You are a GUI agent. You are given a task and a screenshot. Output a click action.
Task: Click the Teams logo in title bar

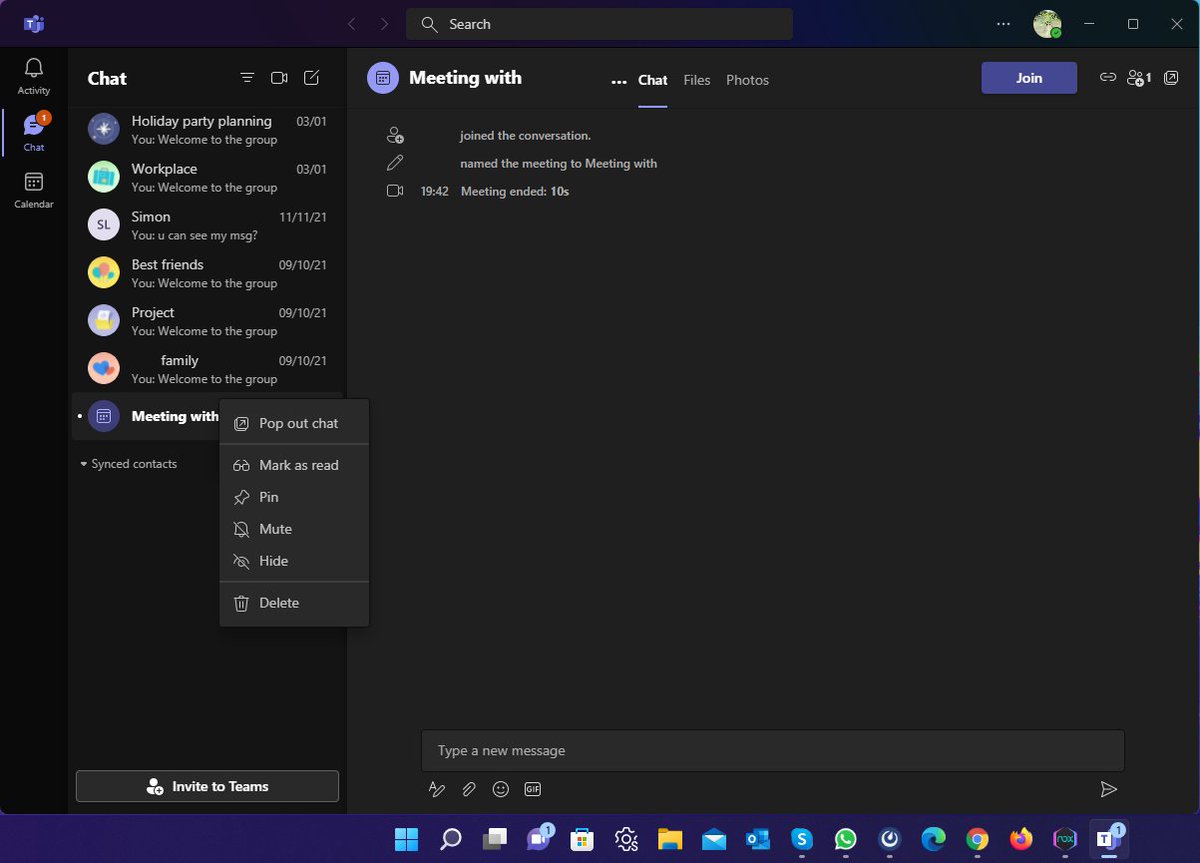click(x=33, y=24)
